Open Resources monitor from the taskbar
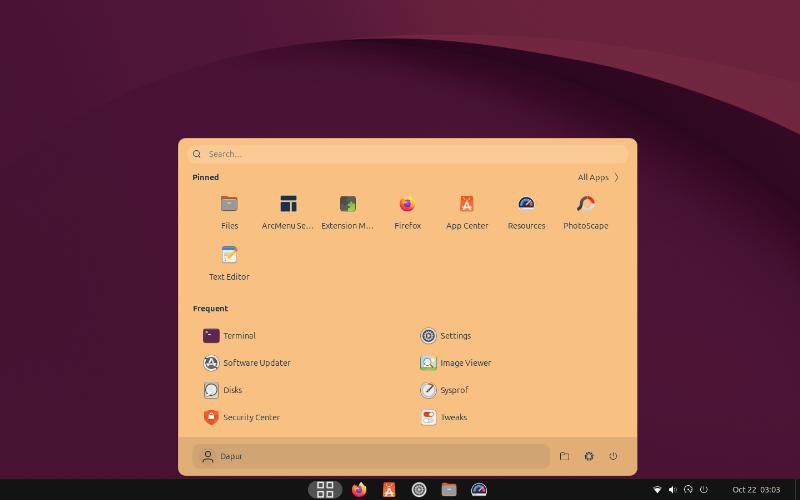Screen dimensions: 800x500 coord(479,490)
